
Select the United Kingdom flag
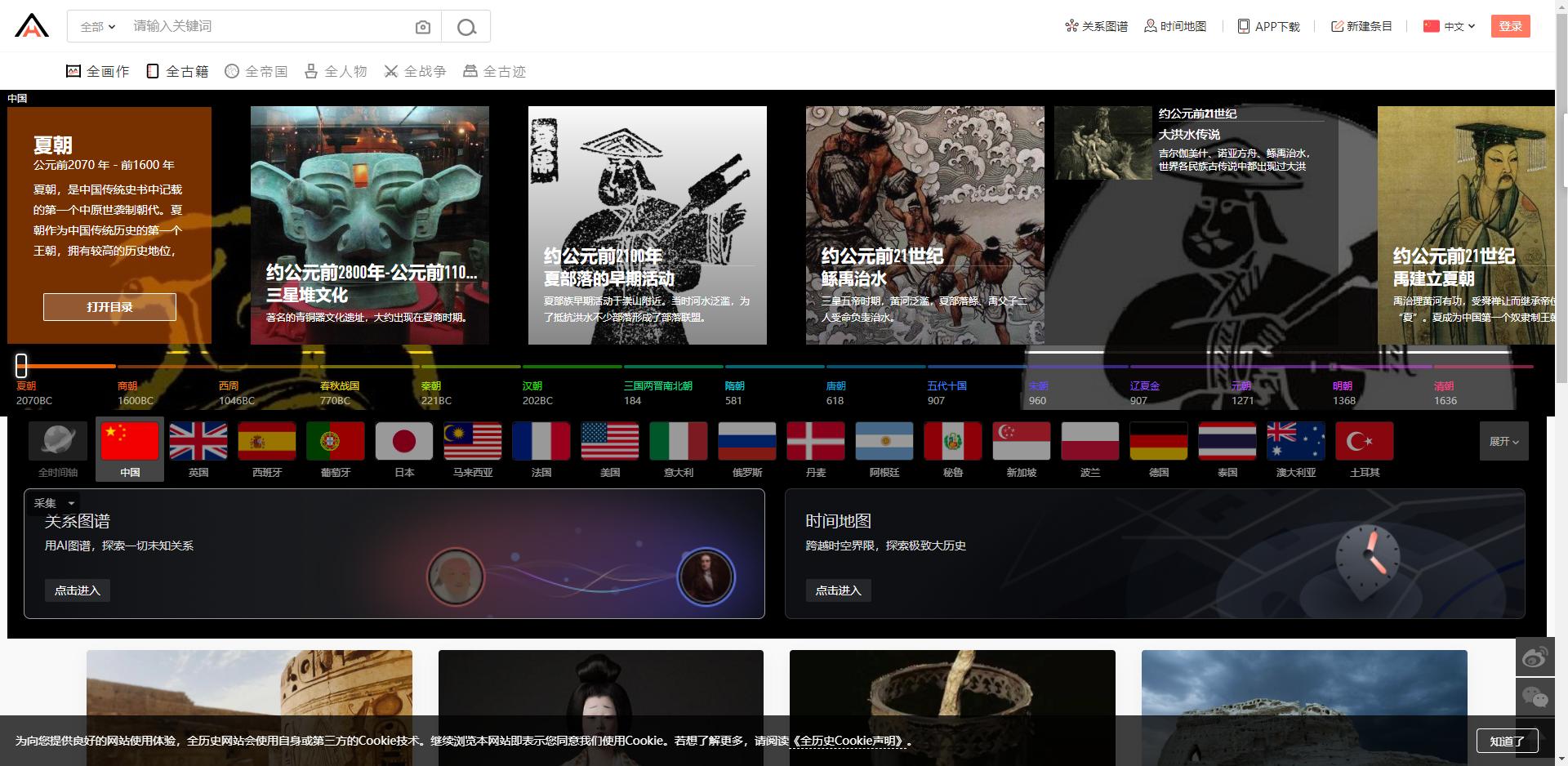pyautogui.click(x=198, y=442)
